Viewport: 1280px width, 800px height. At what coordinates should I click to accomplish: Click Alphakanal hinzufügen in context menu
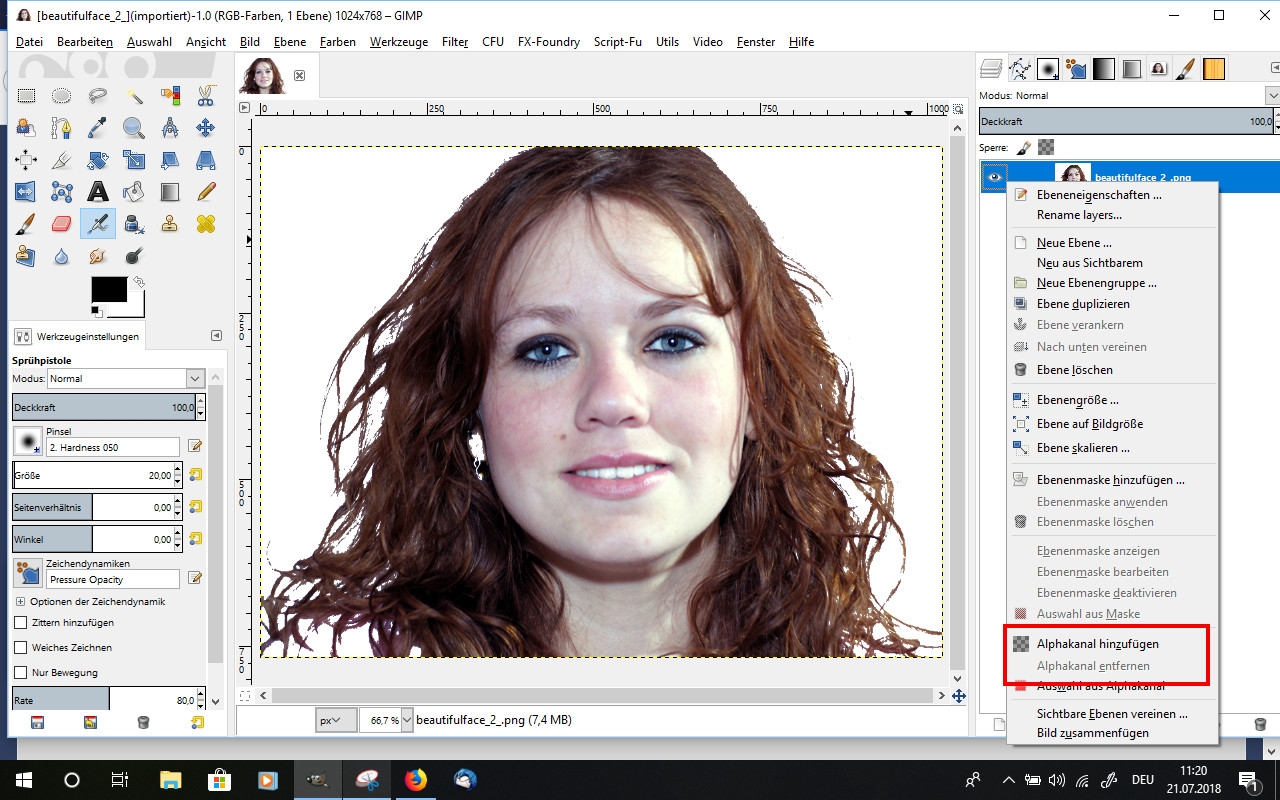1097,644
